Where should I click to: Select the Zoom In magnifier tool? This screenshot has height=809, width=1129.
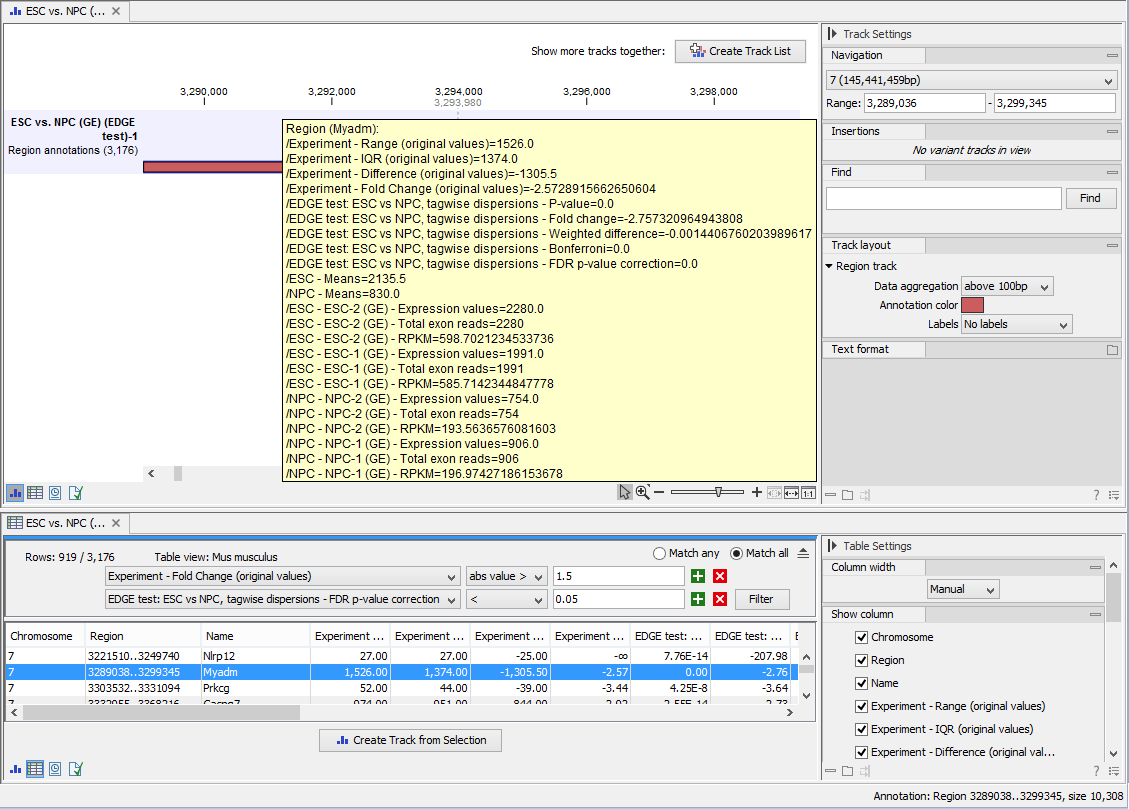tap(641, 492)
